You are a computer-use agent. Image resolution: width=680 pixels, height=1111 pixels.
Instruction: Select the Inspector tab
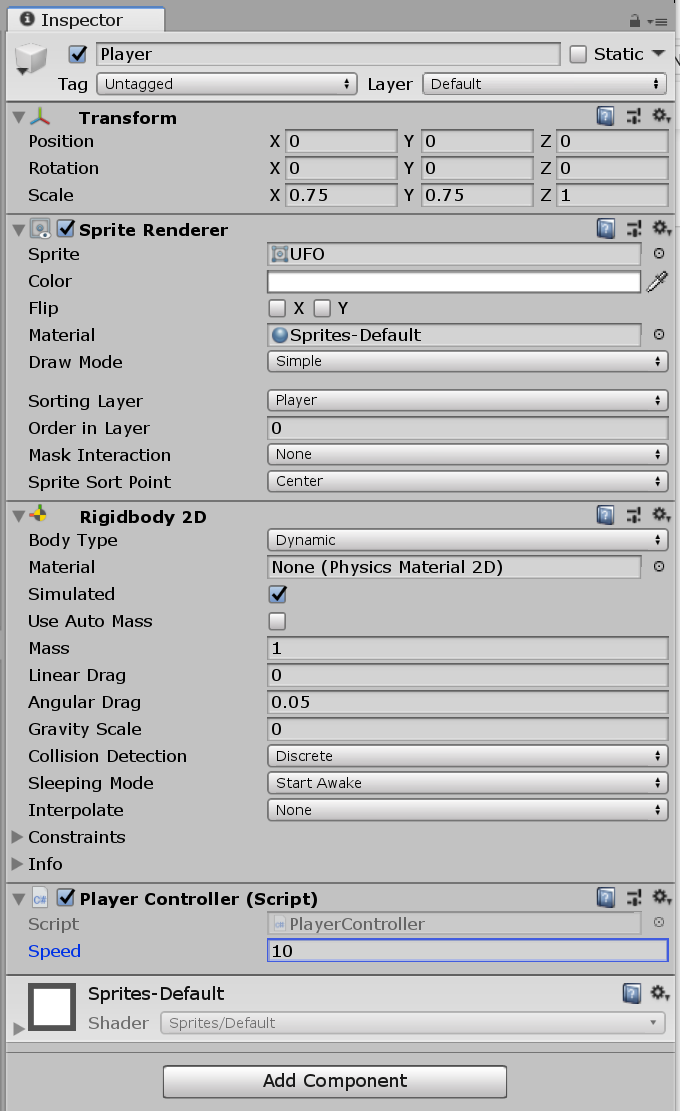pyautogui.click(x=86, y=20)
